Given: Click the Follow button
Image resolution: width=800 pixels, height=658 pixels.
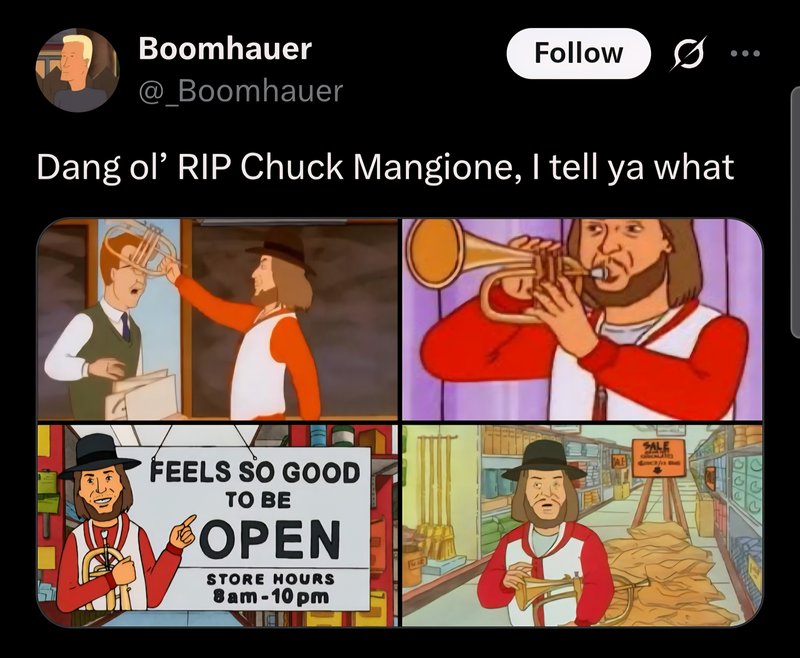Looking at the screenshot, I should coord(579,53).
